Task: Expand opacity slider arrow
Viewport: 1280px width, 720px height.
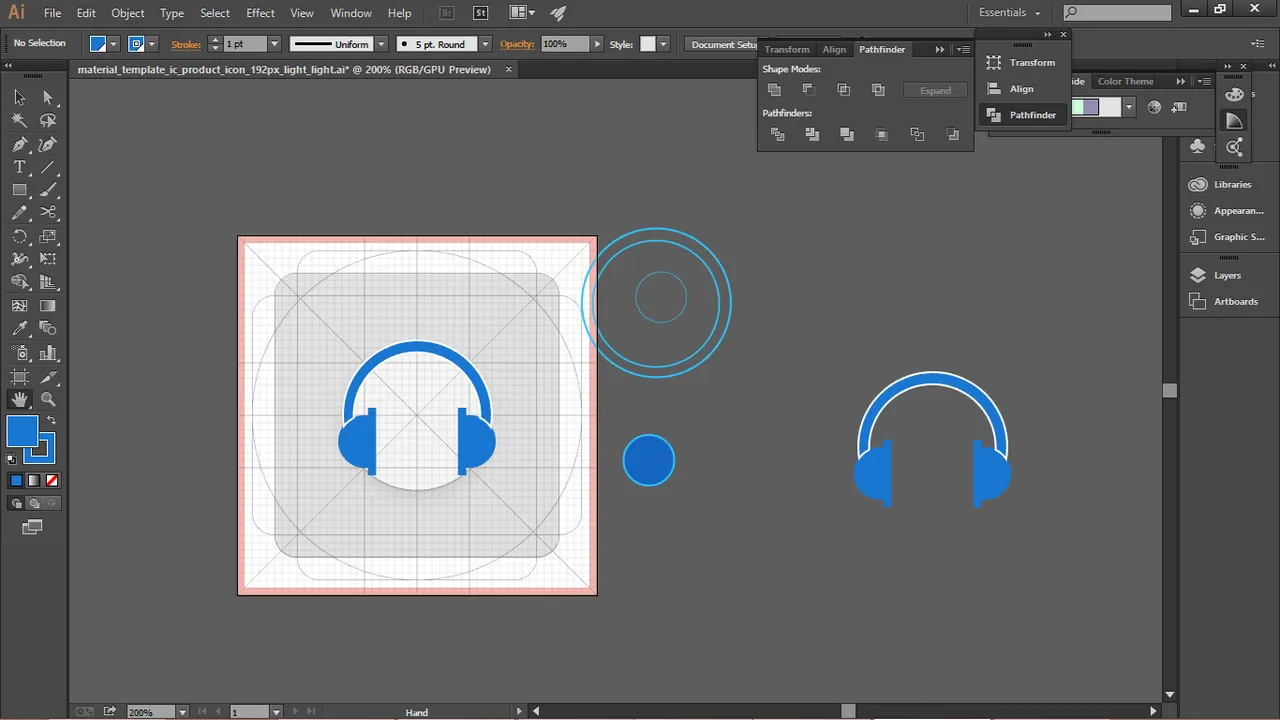Action: click(x=597, y=44)
